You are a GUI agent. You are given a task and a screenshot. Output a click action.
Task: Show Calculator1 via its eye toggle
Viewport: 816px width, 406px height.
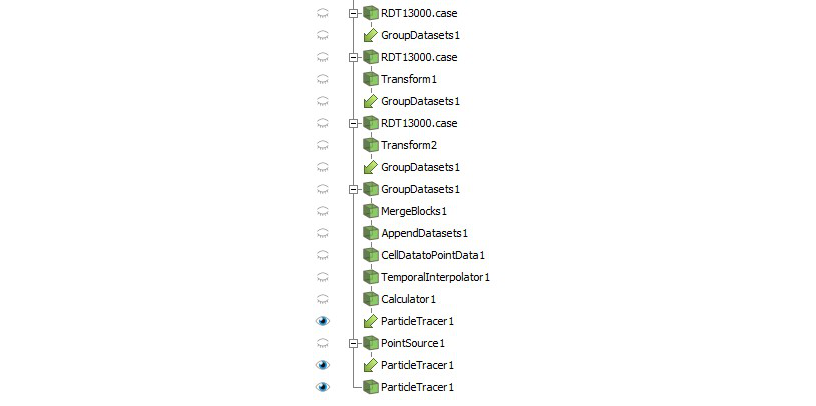pos(323,299)
